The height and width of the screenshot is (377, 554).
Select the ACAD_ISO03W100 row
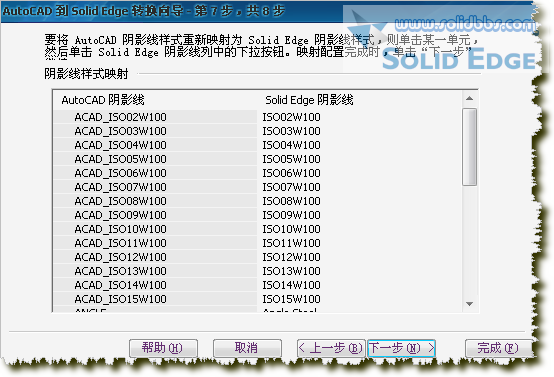(155, 131)
